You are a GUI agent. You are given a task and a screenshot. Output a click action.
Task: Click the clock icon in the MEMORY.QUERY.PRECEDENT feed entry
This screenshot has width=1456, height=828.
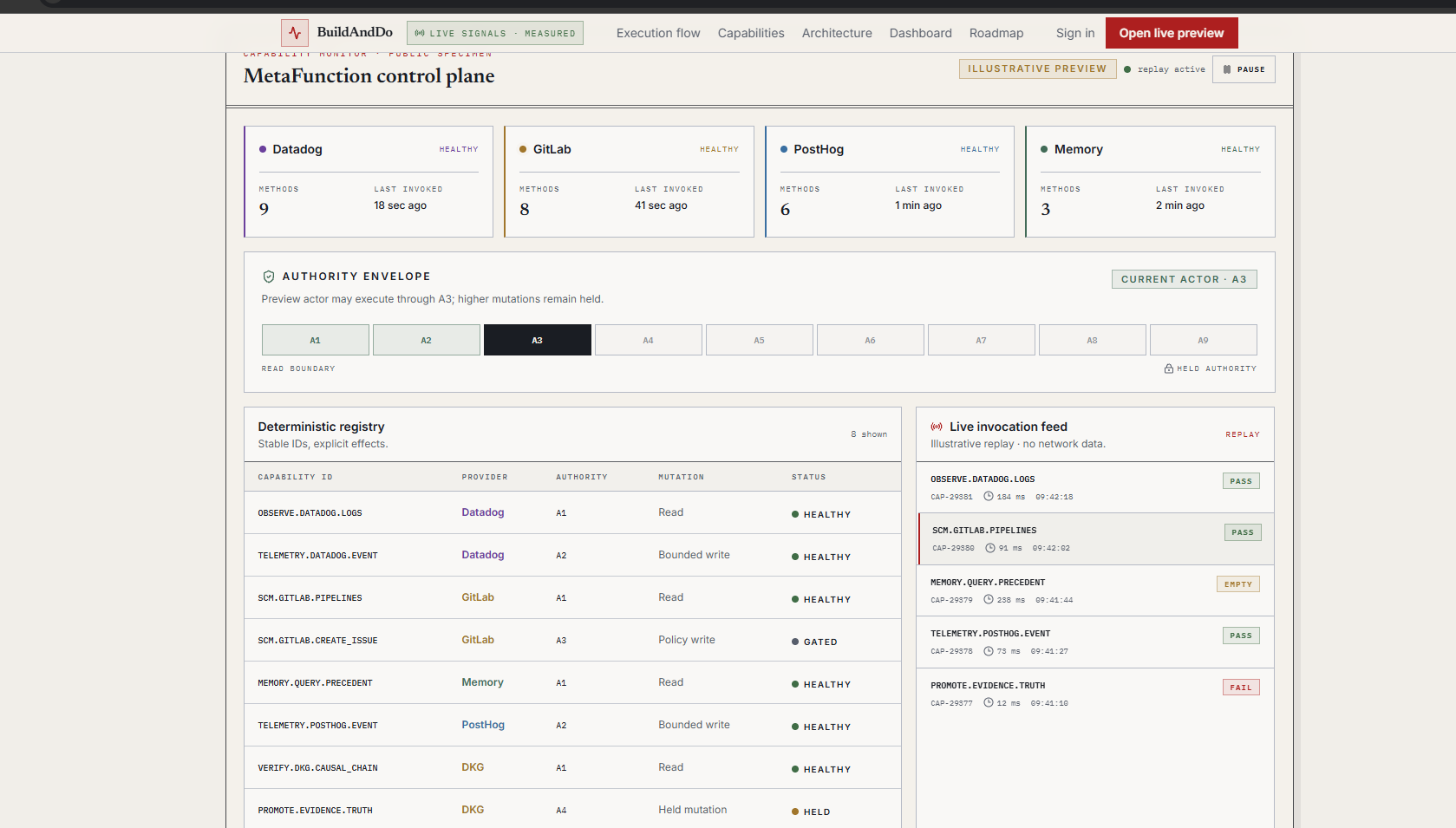pos(988,599)
